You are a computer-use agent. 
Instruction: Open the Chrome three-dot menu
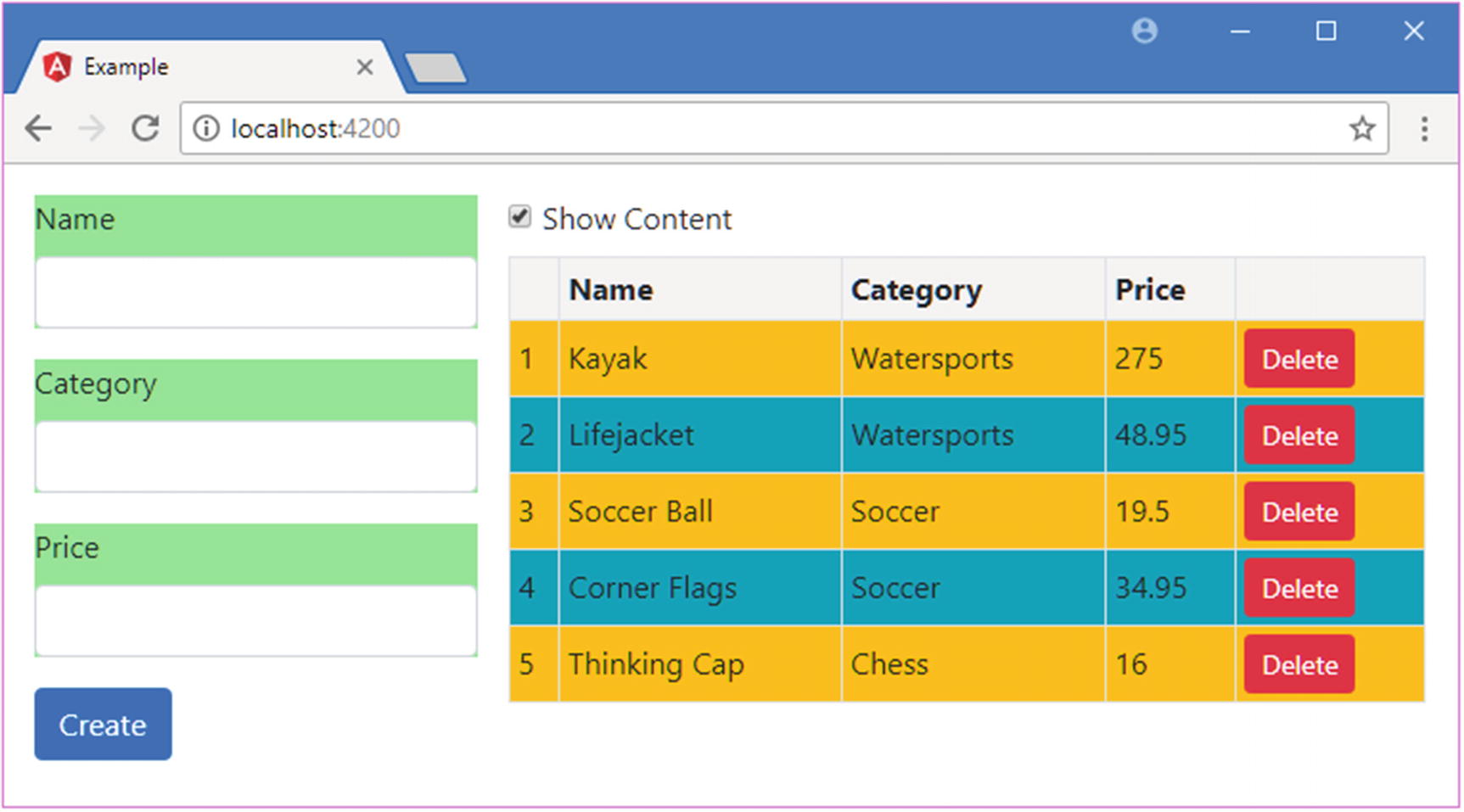pos(1424,129)
